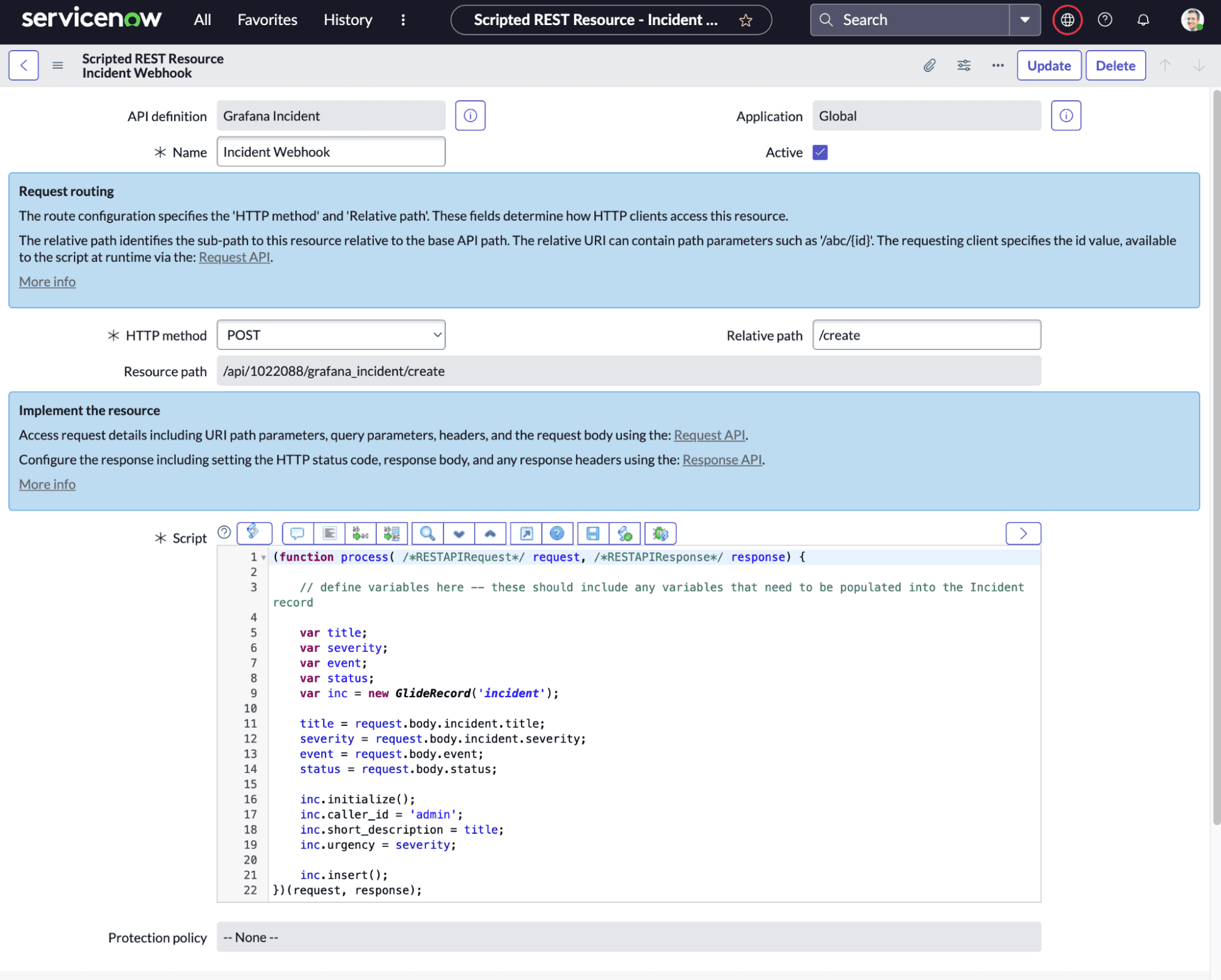
Task: Expand the Script field full view chevron
Action: pos(1022,533)
